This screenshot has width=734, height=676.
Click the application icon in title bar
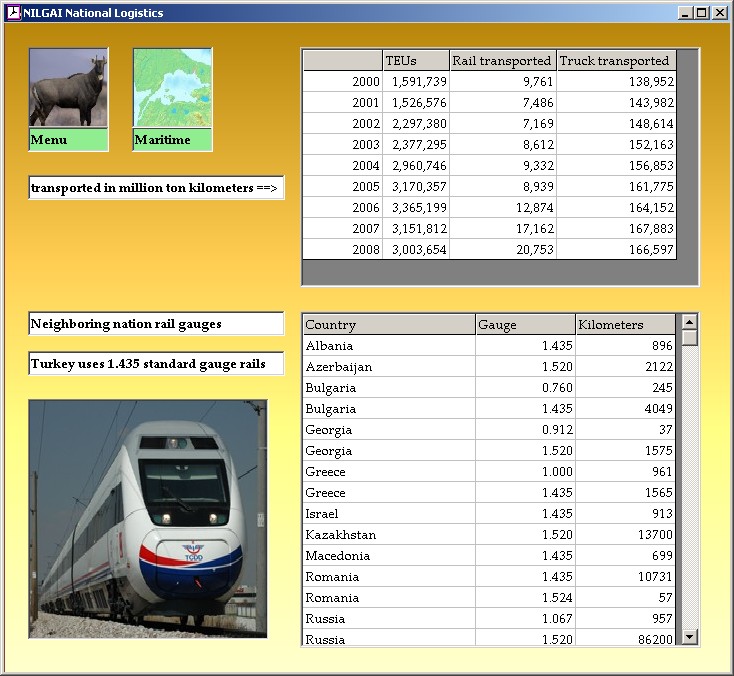[13, 13]
